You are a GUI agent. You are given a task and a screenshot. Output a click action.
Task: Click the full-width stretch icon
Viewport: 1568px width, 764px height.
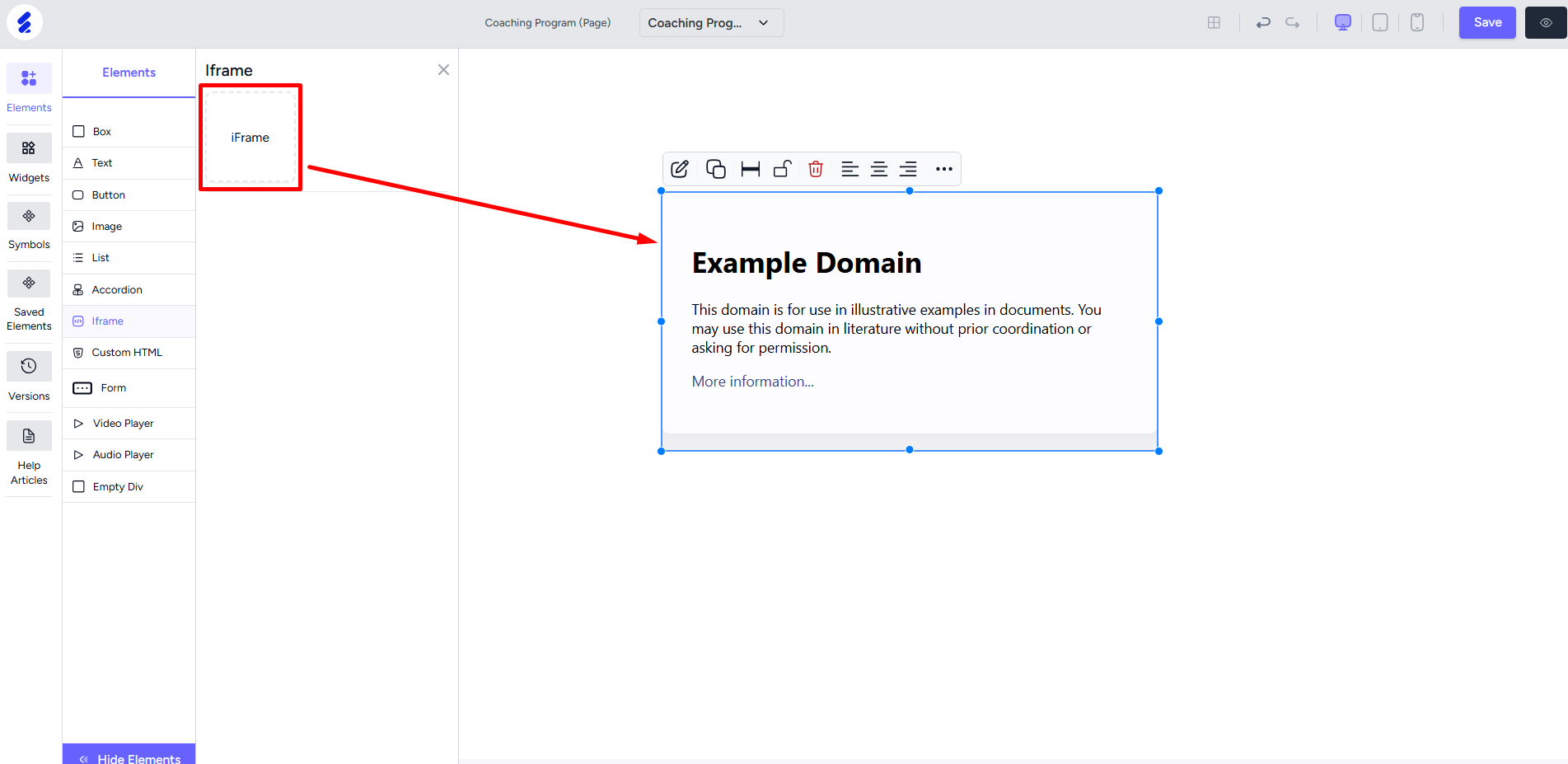point(750,169)
